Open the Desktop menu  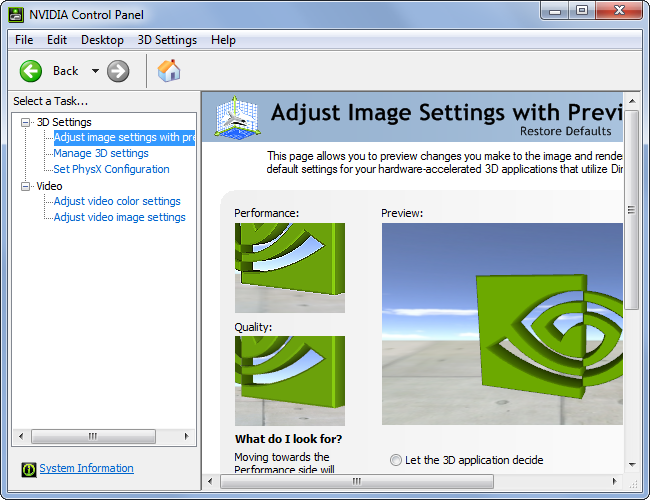tap(102, 40)
